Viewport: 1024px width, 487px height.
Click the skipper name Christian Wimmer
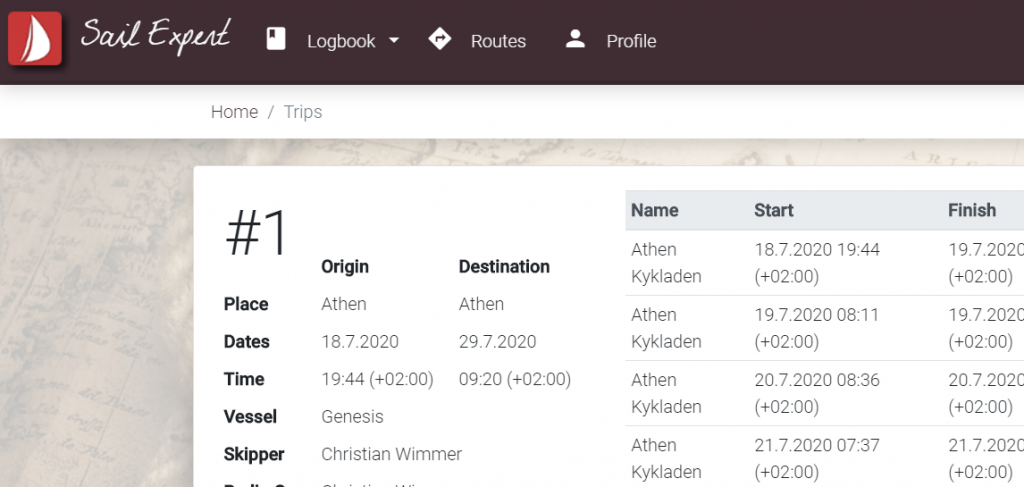[391, 454]
